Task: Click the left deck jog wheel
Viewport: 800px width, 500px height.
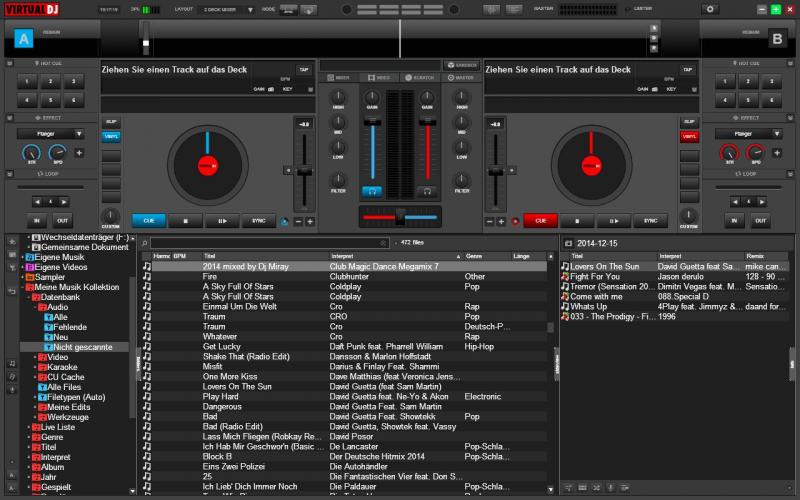Action: pos(207,164)
